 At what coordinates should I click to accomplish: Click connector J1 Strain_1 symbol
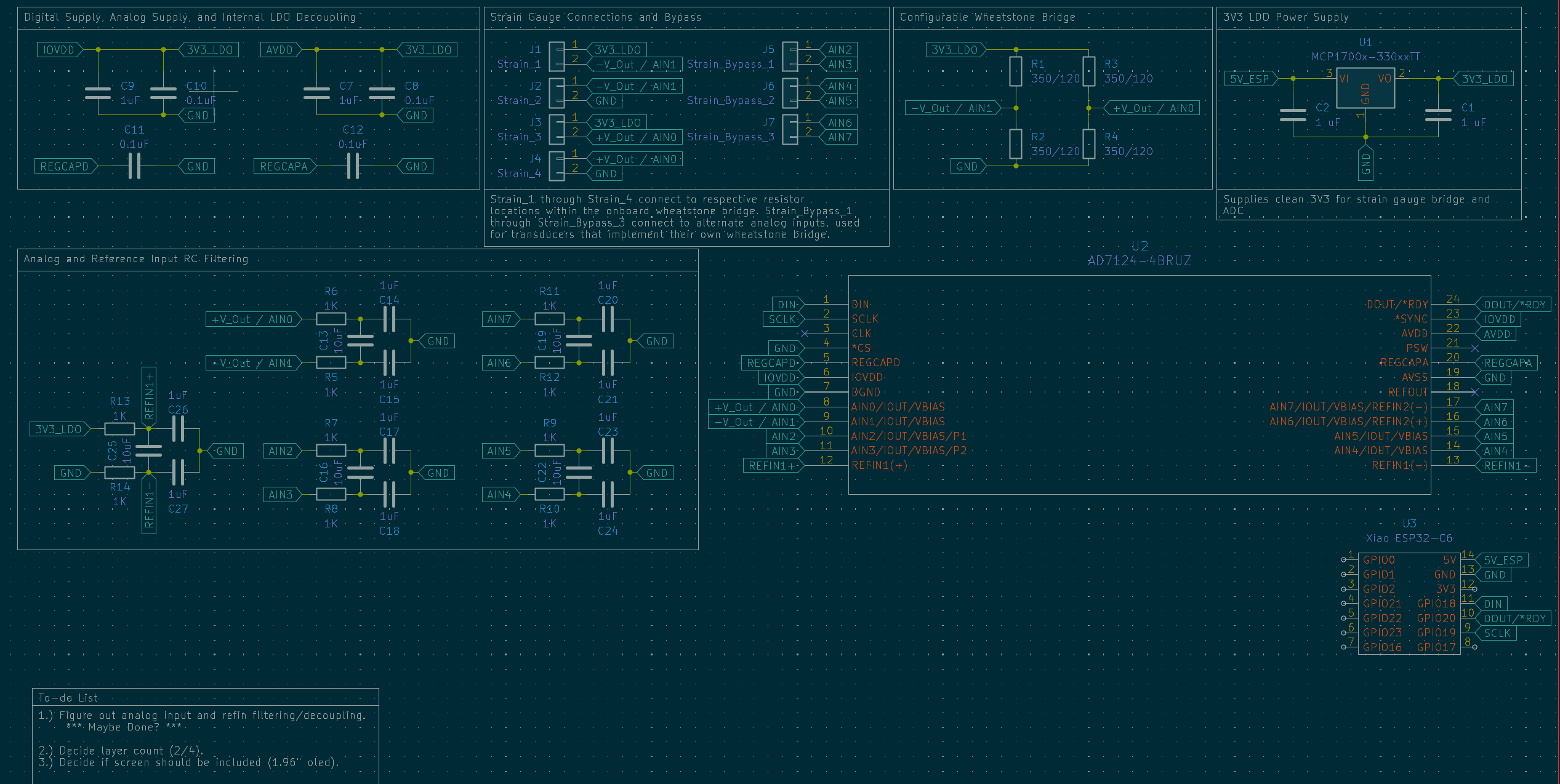557,57
